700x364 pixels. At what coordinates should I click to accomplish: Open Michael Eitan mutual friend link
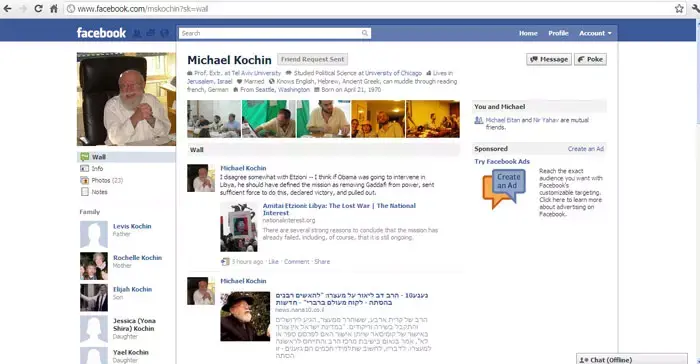point(503,120)
